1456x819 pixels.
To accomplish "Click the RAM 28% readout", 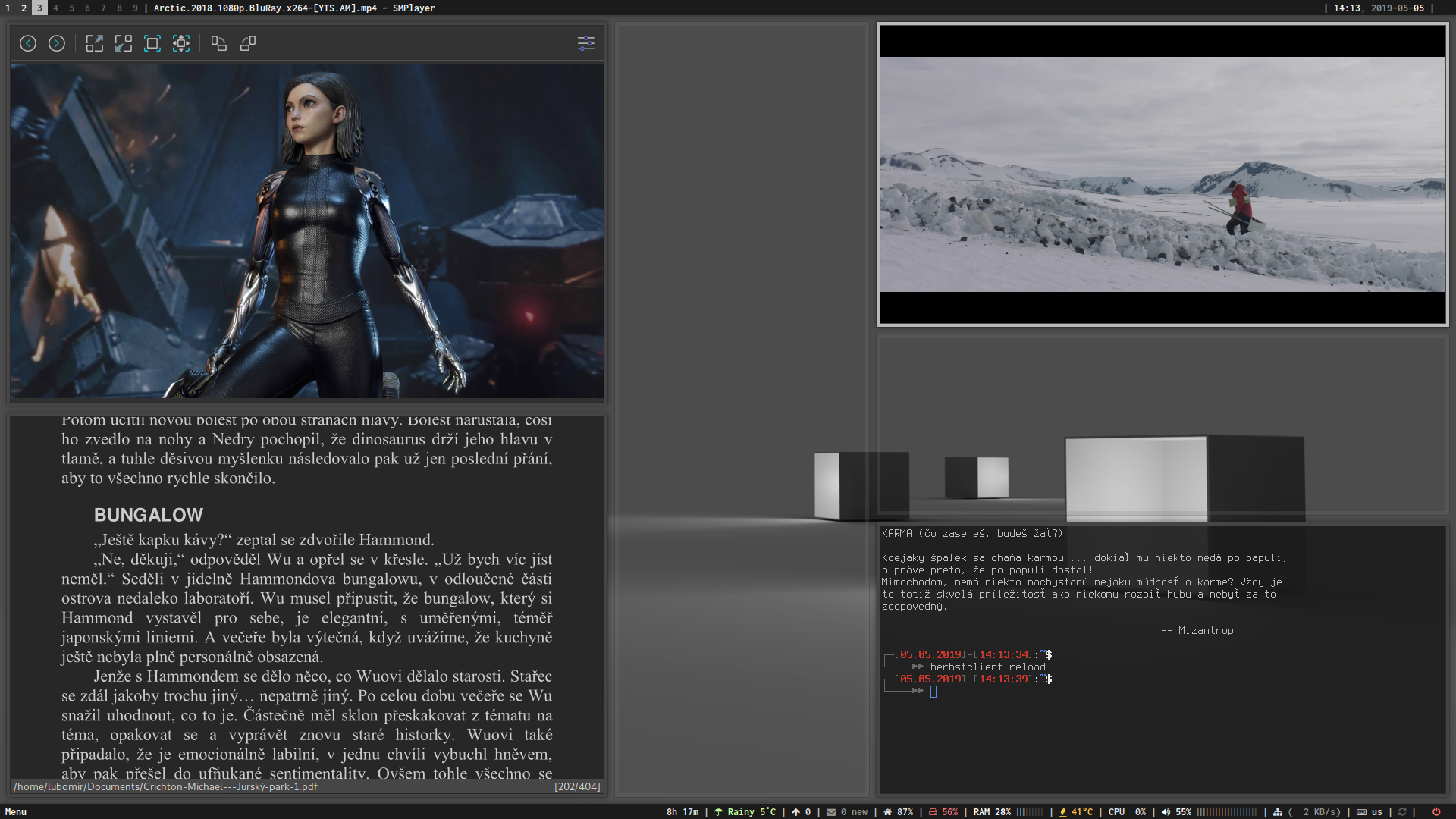I will pos(992,811).
